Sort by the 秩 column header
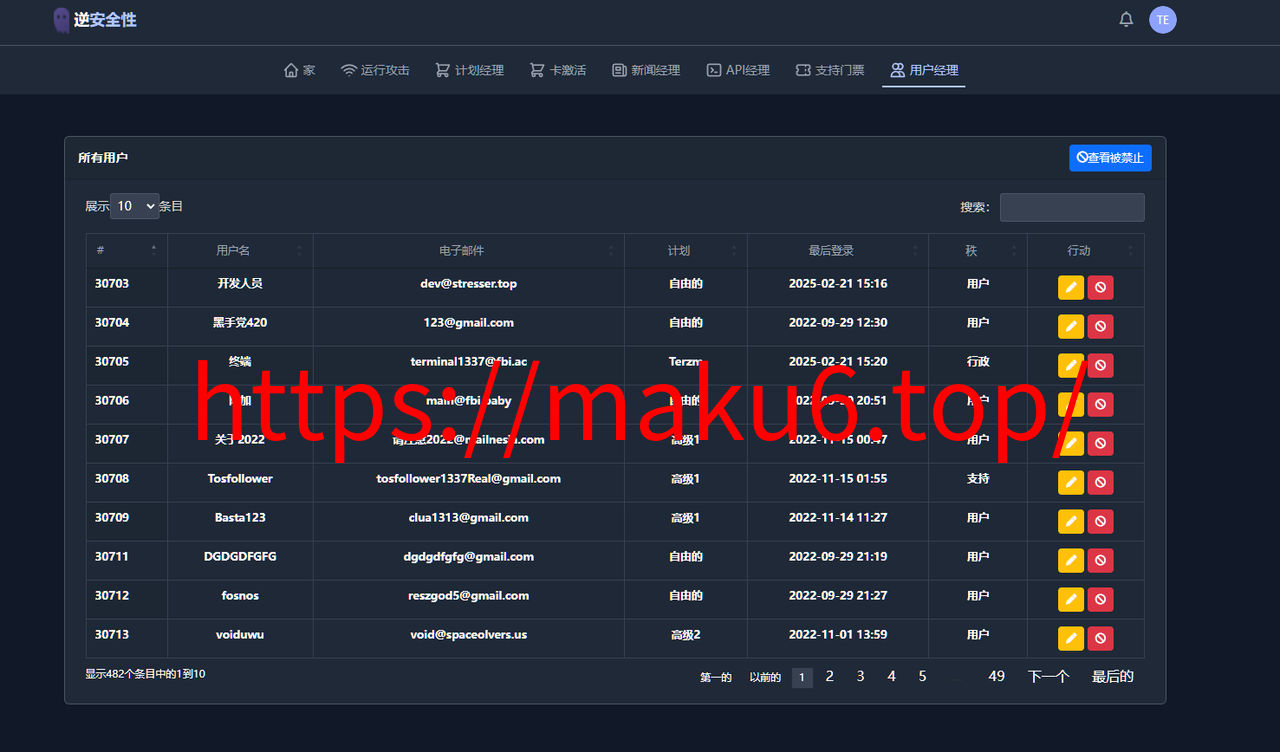The width and height of the screenshot is (1280, 752). pos(977,250)
